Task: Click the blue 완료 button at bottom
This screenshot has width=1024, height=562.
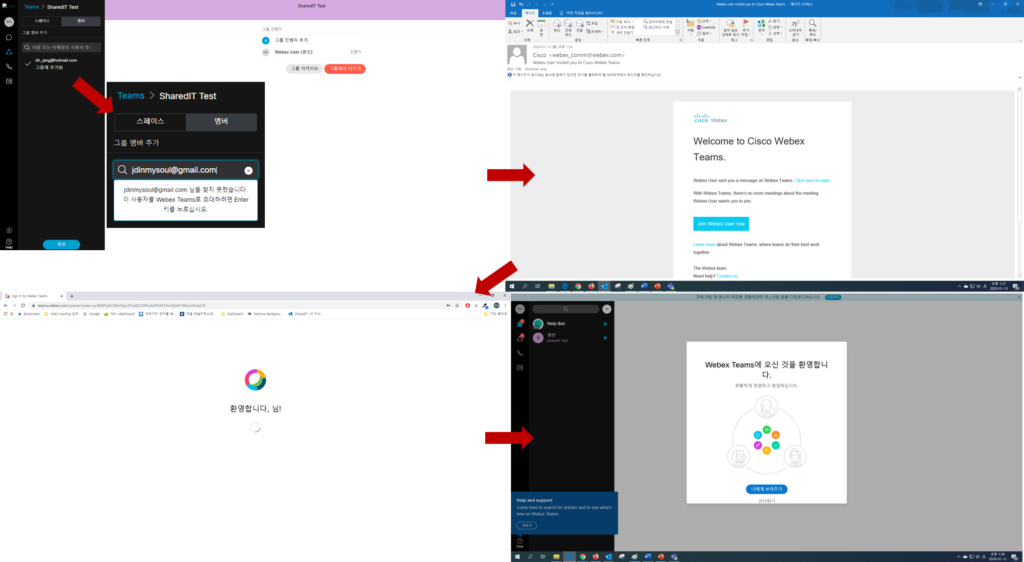Action: tap(61, 244)
